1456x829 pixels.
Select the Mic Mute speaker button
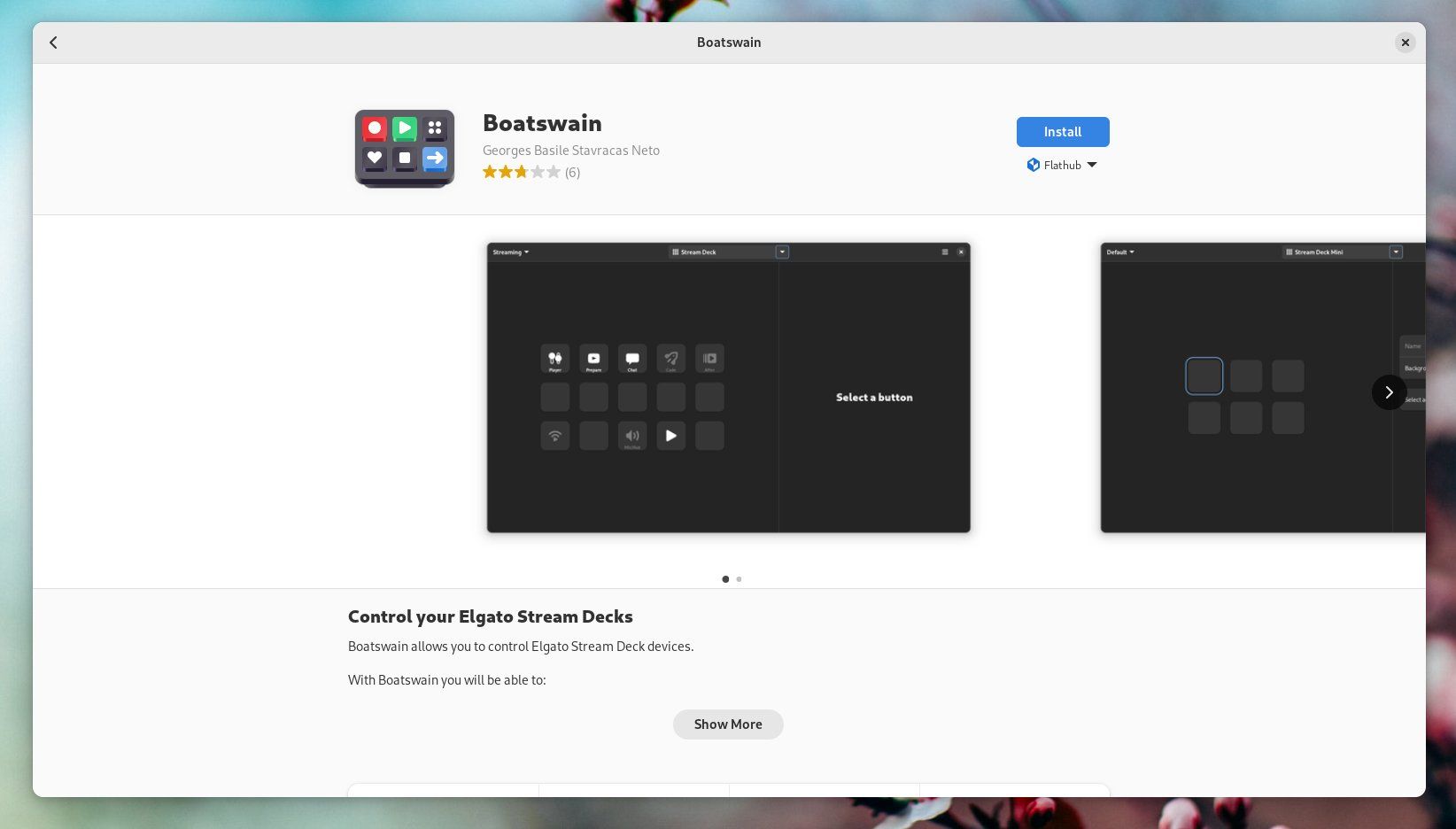click(x=632, y=435)
